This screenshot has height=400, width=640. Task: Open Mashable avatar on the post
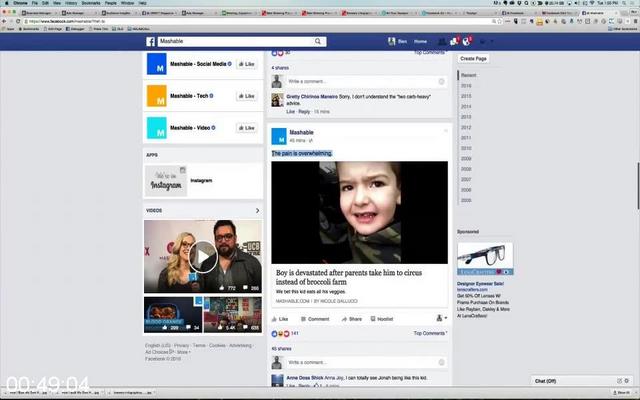pyautogui.click(x=279, y=136)
